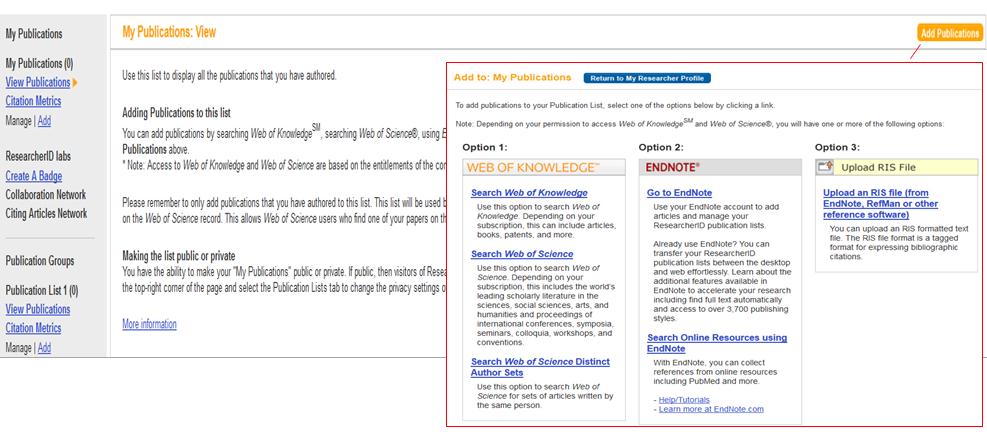View Publications under Publication List 1
Image resolution: width=987 pixels, height=436 pixels.
(38, 309)
